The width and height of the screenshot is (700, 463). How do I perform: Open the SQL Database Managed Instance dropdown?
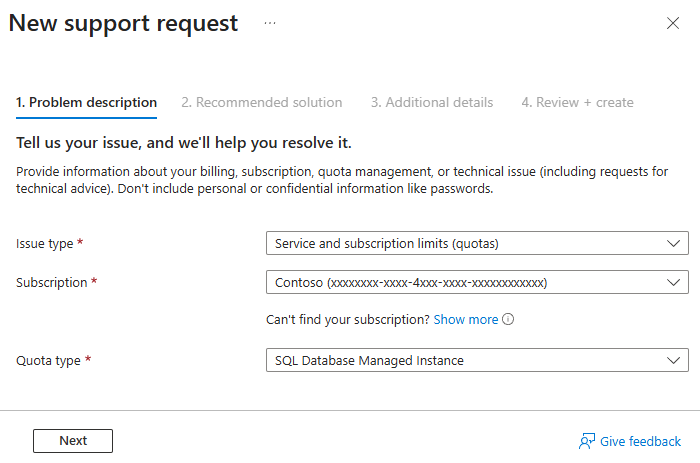pyautogui.click(x=476, y=360)
